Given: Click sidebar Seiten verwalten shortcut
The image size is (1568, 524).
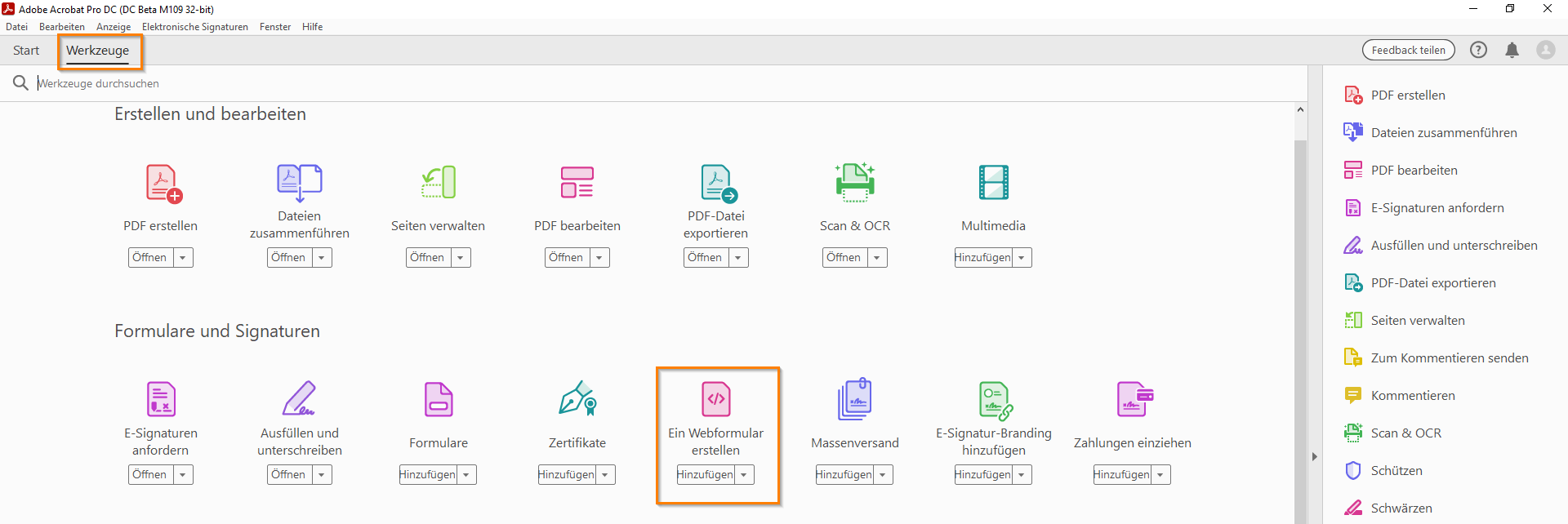Looking at the screenshot, I should click(x=1405, y=320).
